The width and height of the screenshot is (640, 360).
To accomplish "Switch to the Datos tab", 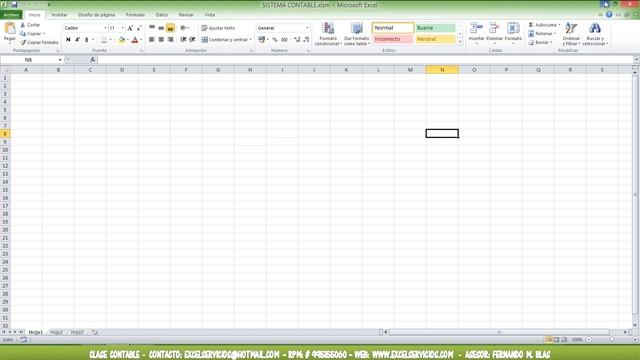I will pyautogui.click(x=162, y=15).
